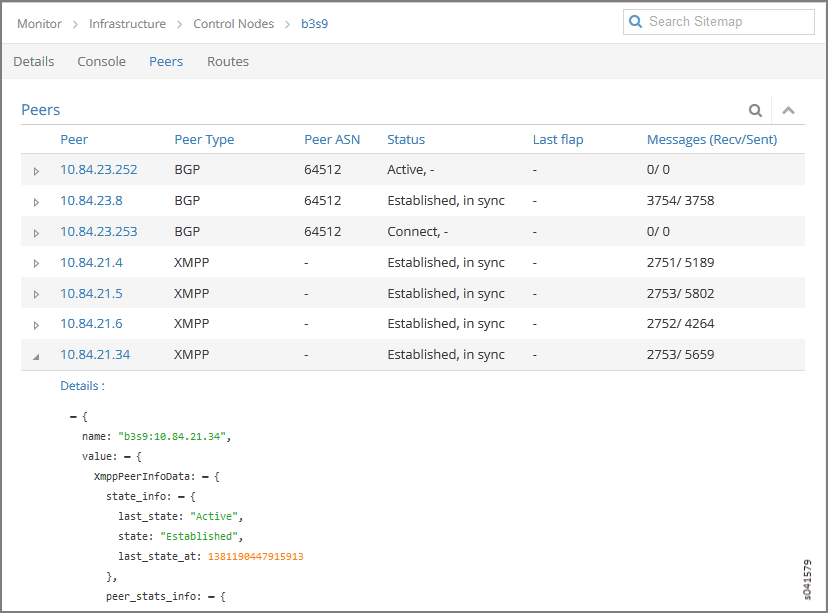Click the magnifier icon in Search Sitemap box
The width and height of the screenshot is (828, 613).
[635, 22]
